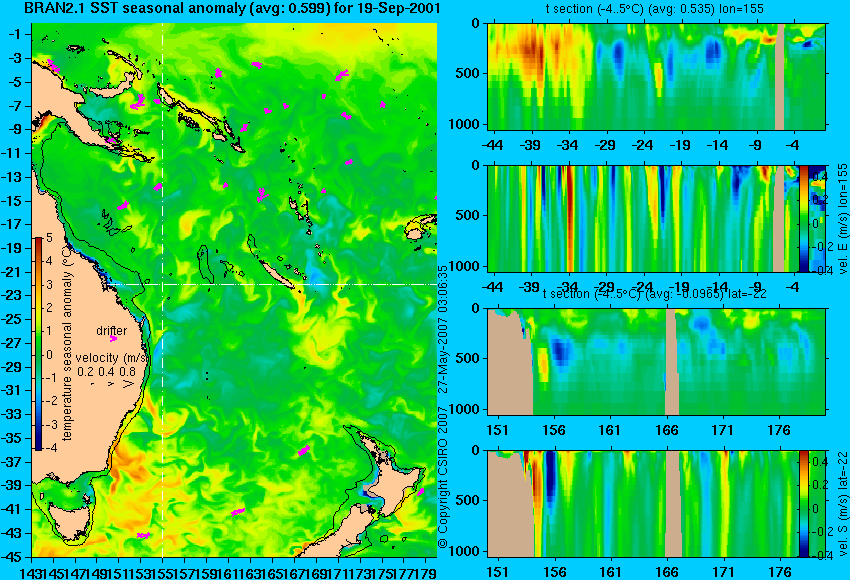Click the vel. E colorbar beside the lon=155 section

[x=803, y=219]
